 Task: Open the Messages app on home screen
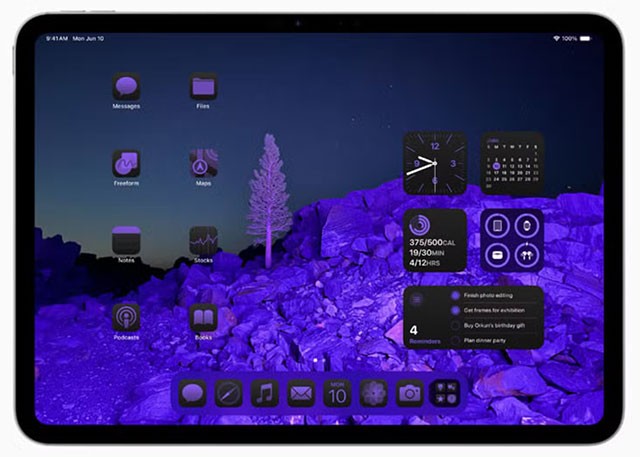[126, 86]
